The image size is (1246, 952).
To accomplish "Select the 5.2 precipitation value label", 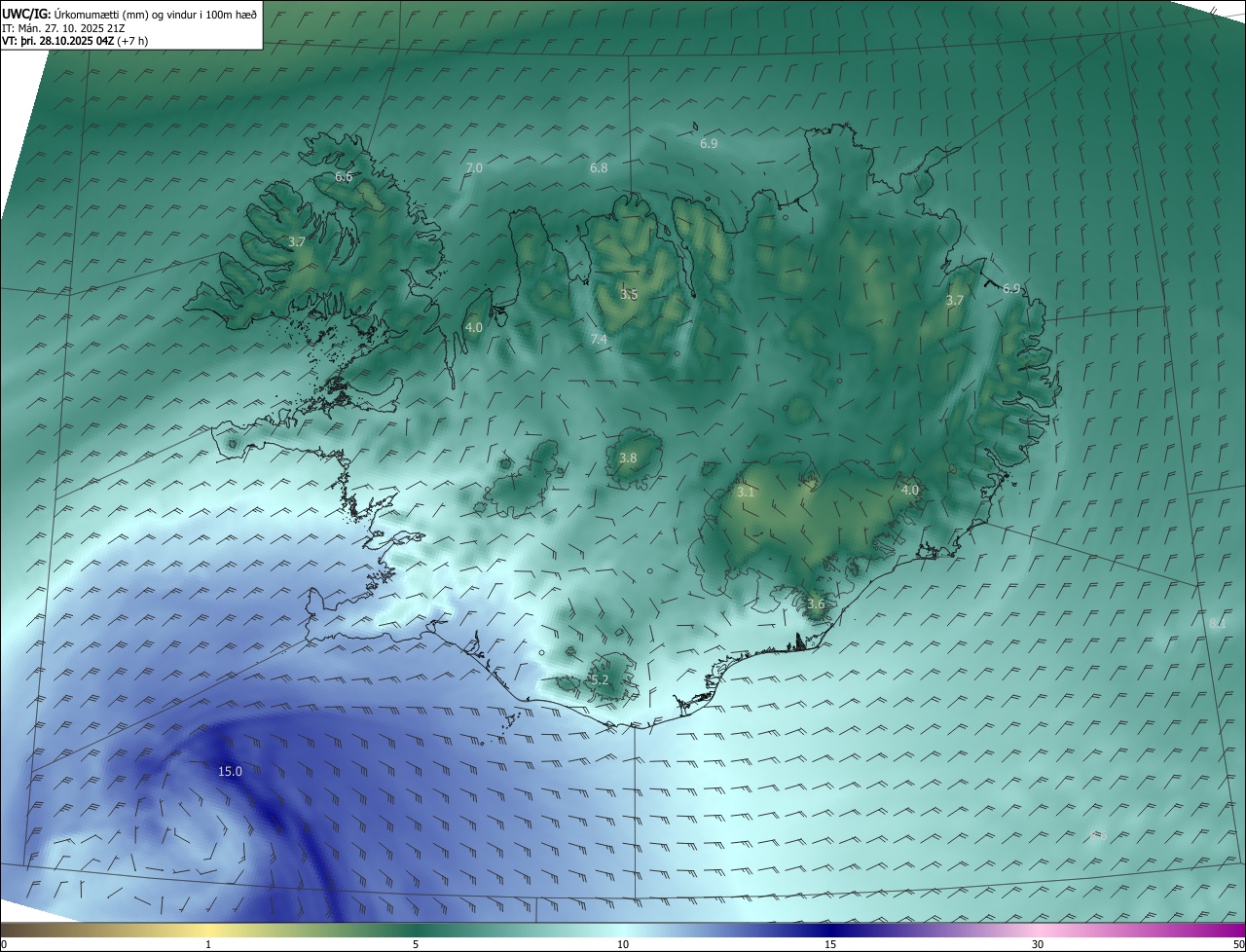I will [600, 679].
